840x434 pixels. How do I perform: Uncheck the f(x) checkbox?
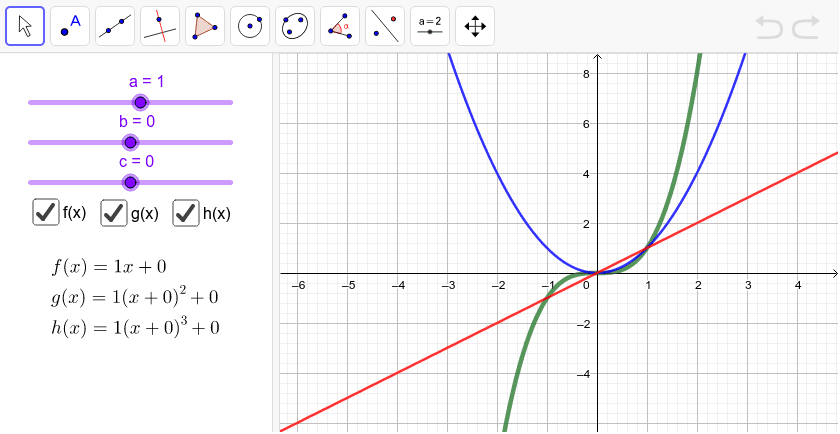[46, 212]
